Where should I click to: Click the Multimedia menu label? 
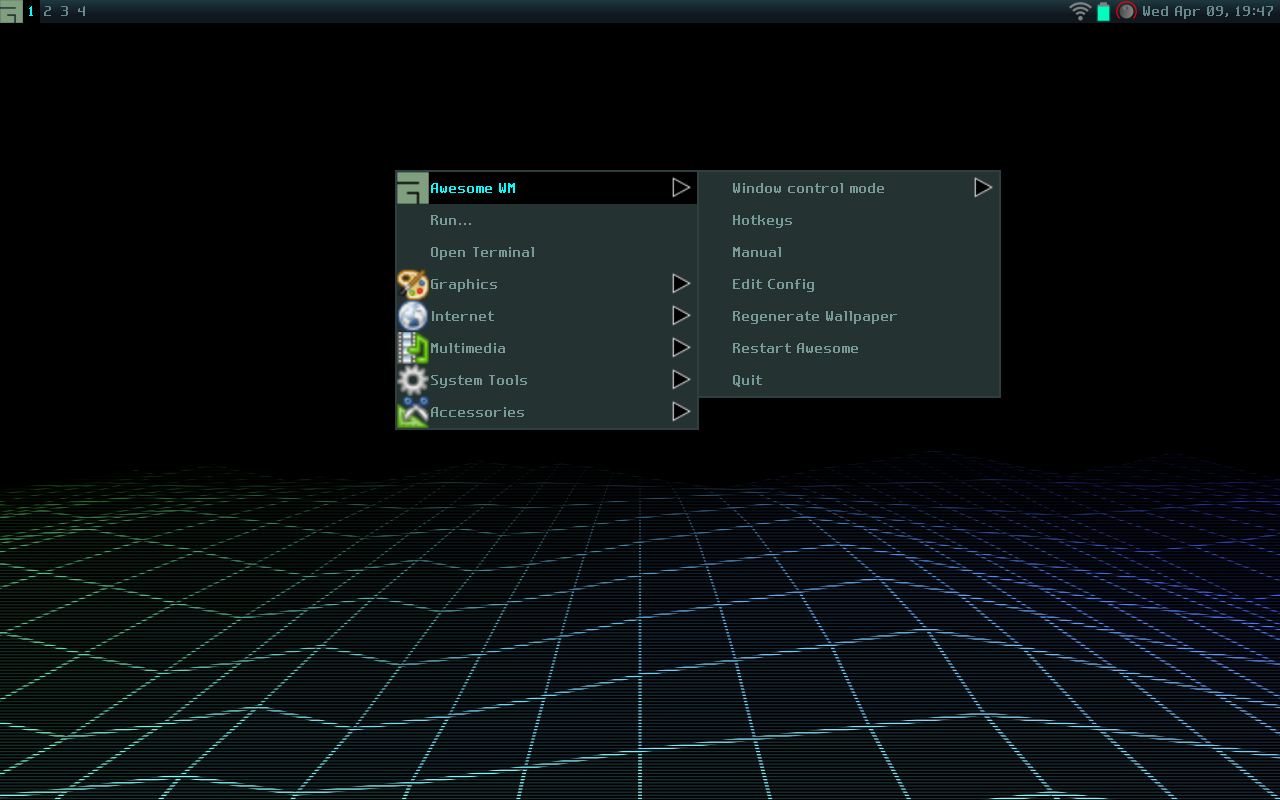468,348
